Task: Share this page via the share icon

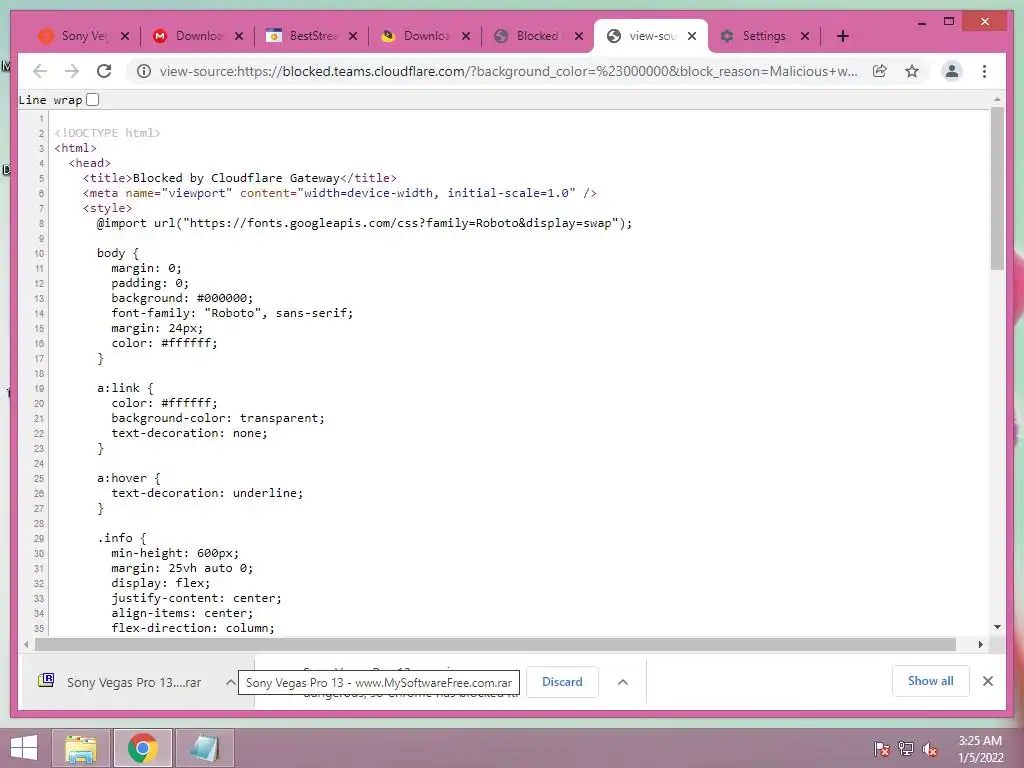Action: [x=880, y=71]
